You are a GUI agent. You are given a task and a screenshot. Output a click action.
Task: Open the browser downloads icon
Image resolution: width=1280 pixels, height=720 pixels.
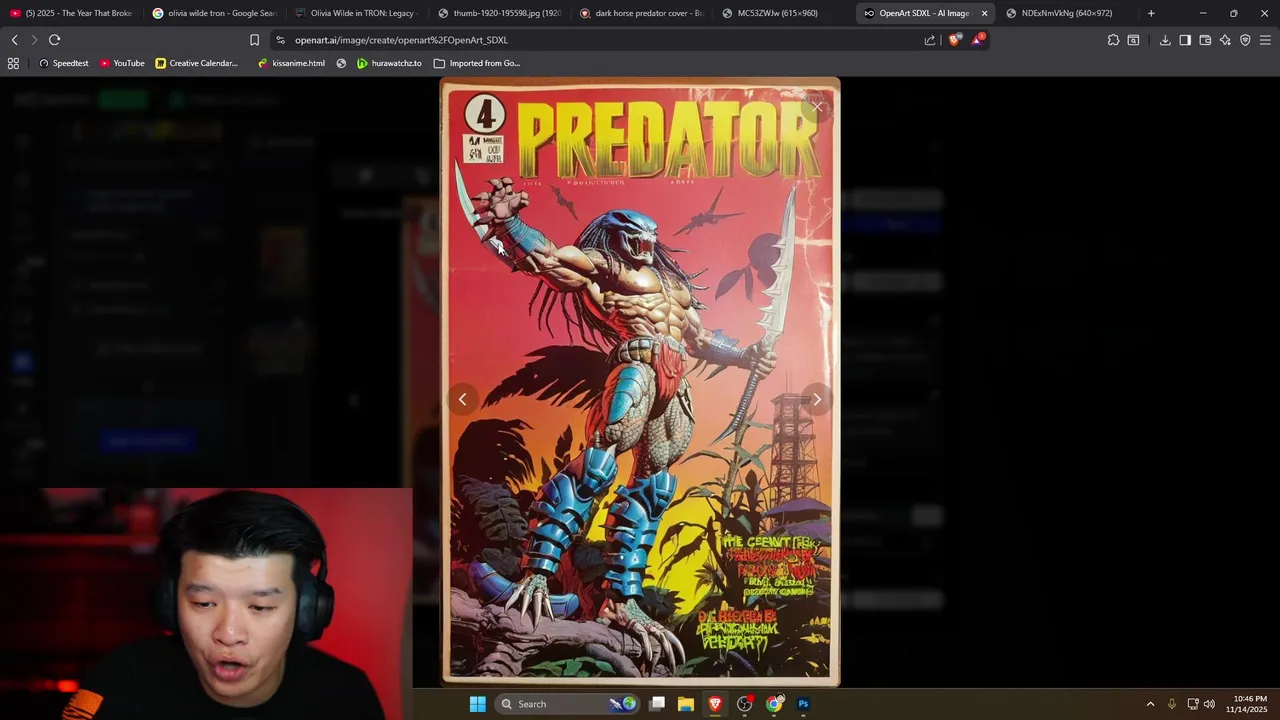[x=1165, y=40]
